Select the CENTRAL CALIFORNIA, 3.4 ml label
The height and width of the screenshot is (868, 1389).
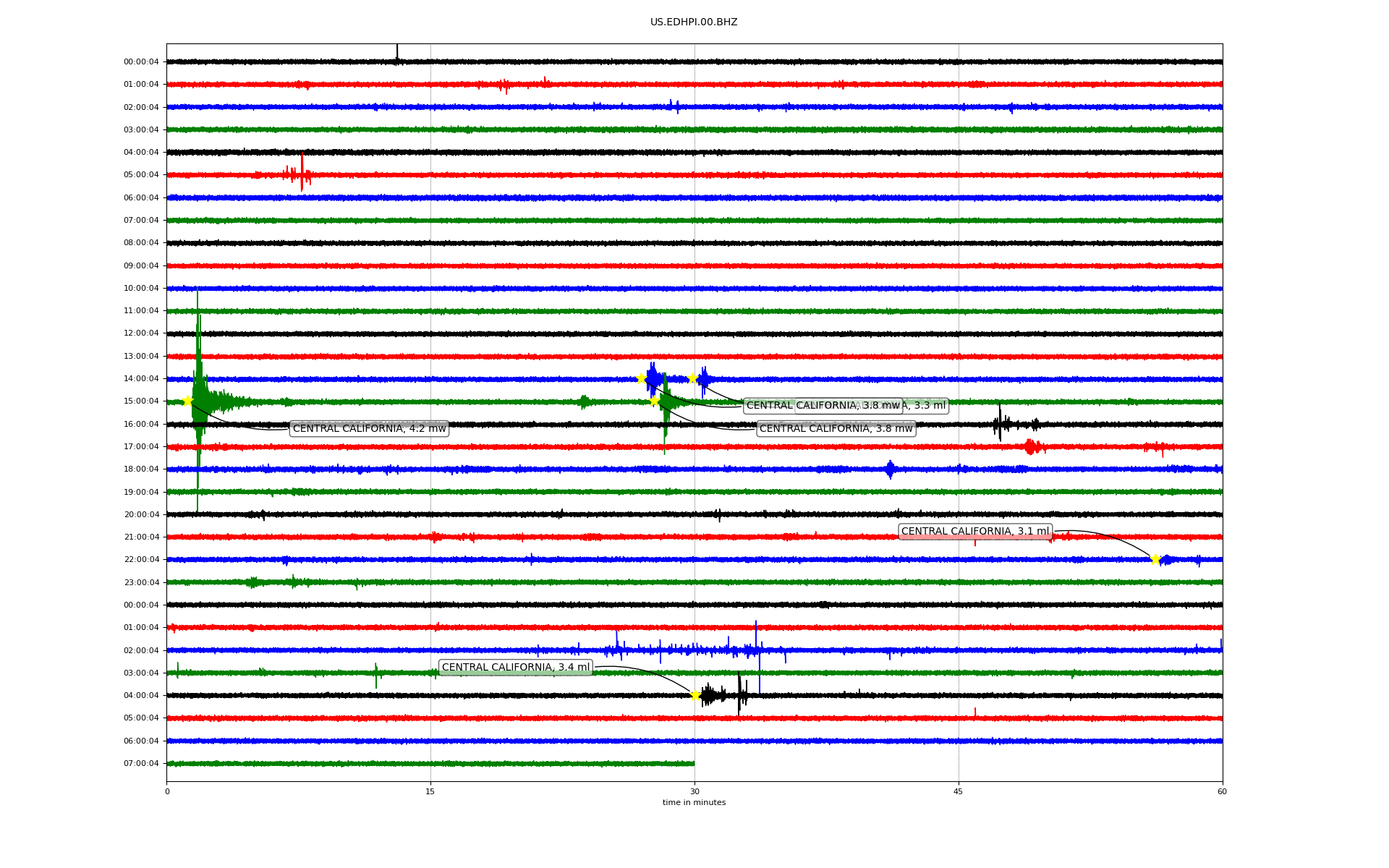[x=515, y=668]
